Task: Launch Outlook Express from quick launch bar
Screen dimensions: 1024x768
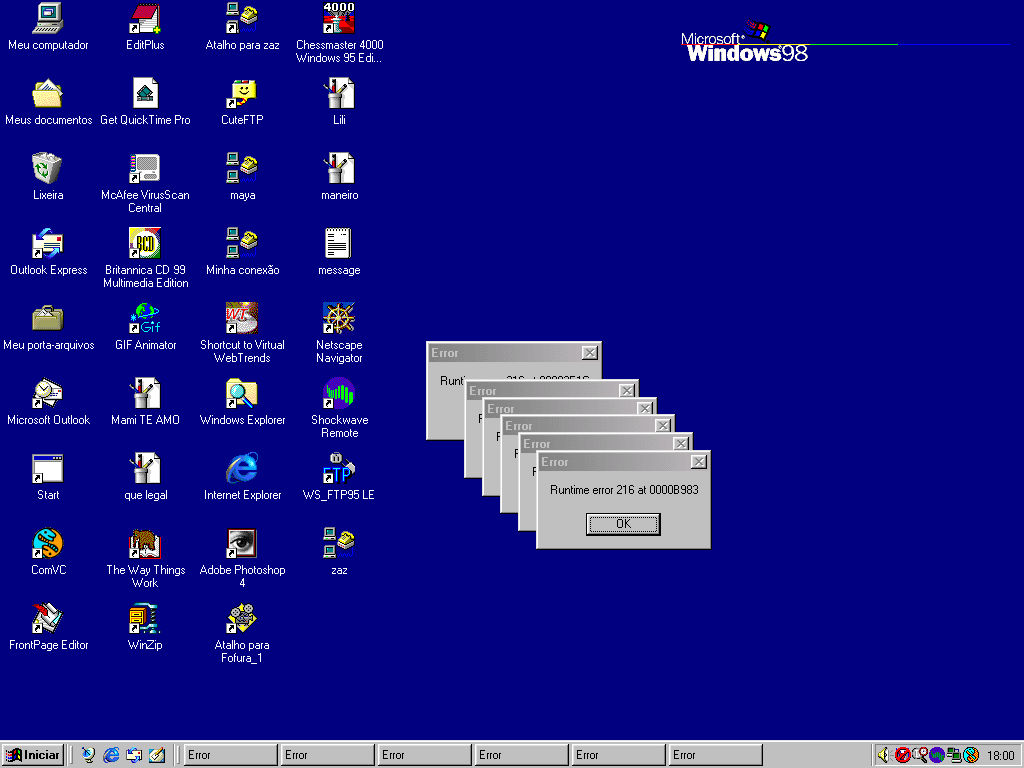Action: [x=134, y=755]
